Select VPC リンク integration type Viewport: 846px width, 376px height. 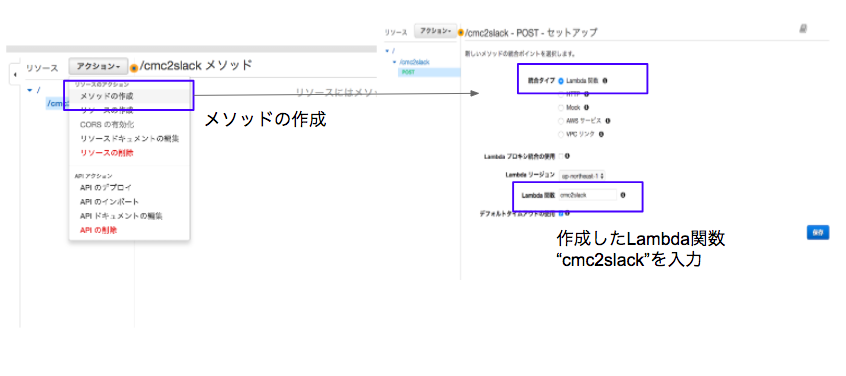pyautogui.click(x=561, y=134)
